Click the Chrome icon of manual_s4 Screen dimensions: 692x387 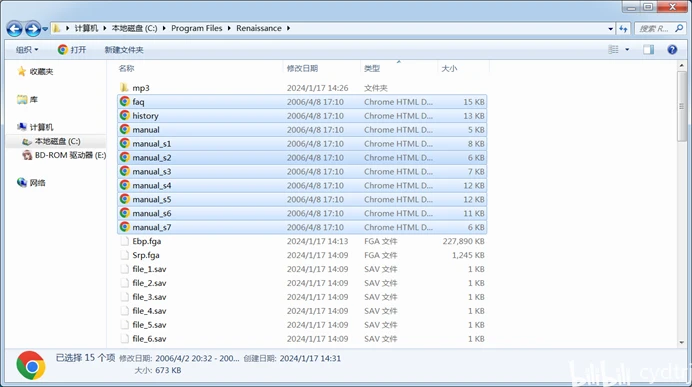click(124, 185)
